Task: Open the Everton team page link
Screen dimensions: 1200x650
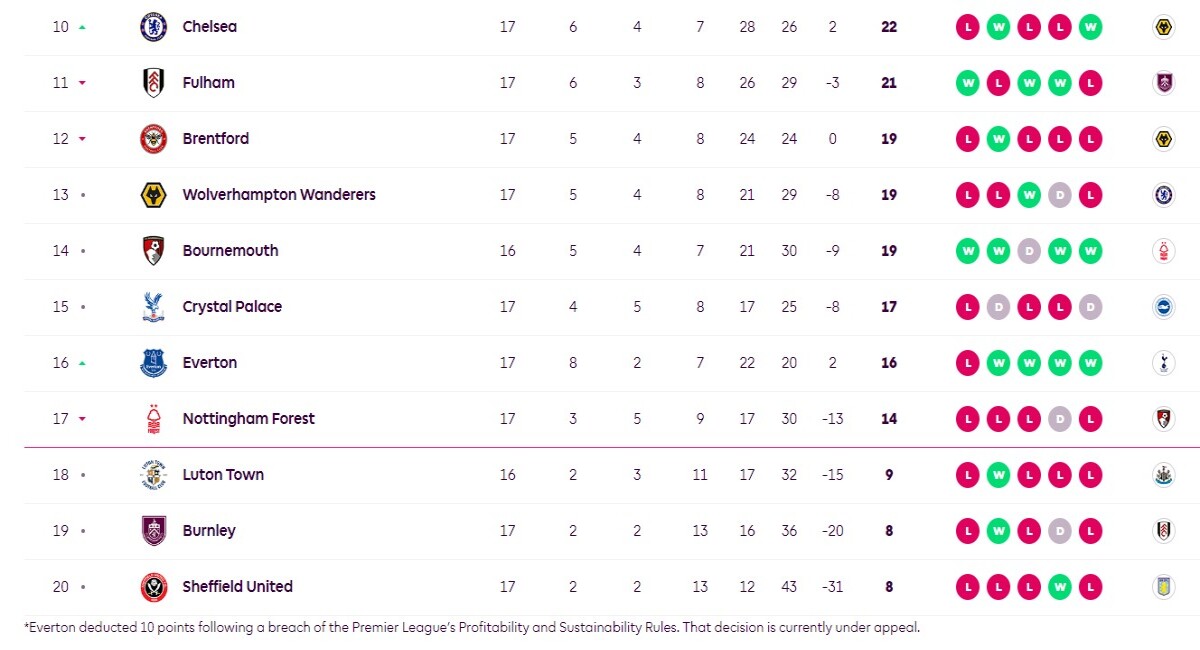Action: tap(210, 363)
